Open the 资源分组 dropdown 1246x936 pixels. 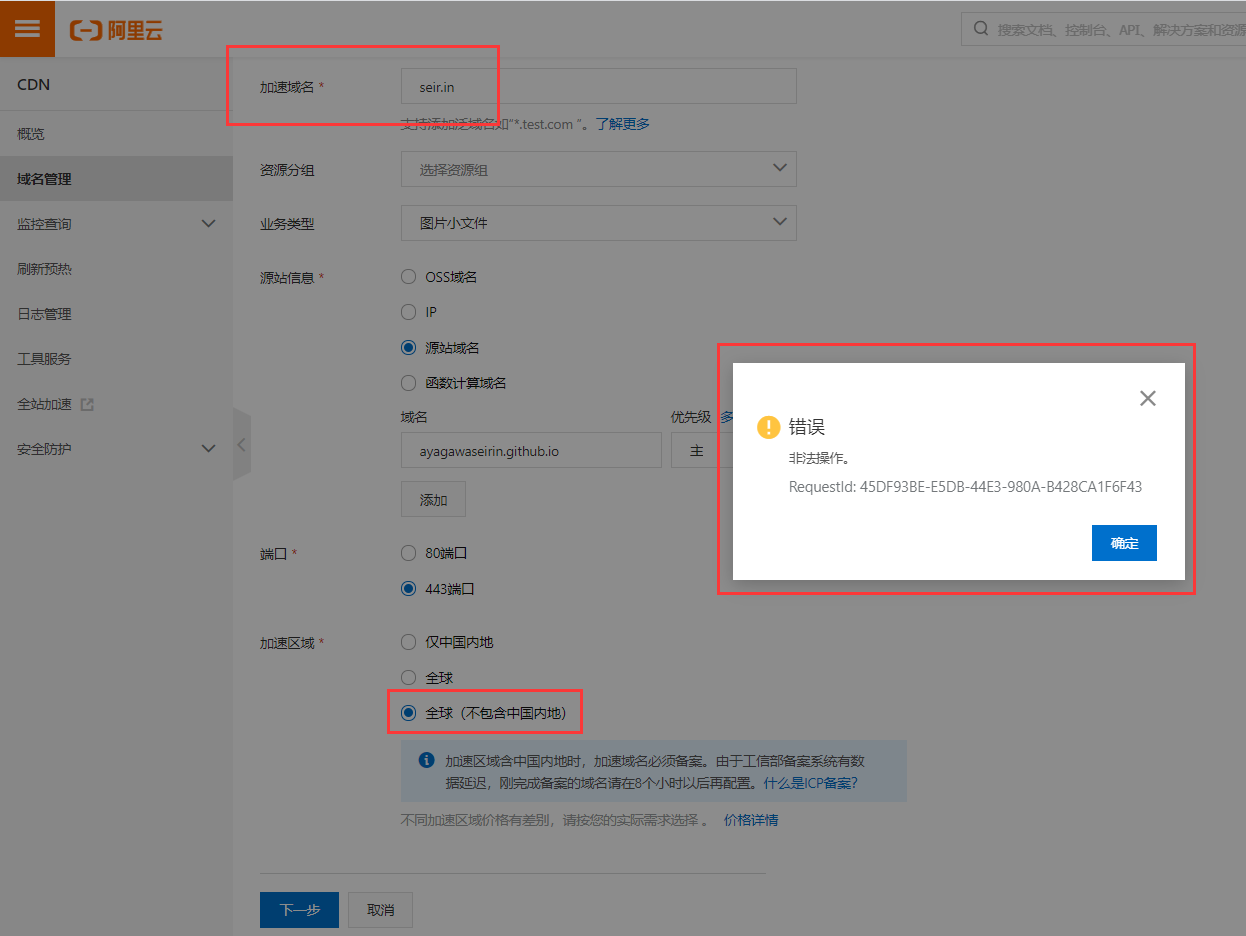(x=598, y=169)
